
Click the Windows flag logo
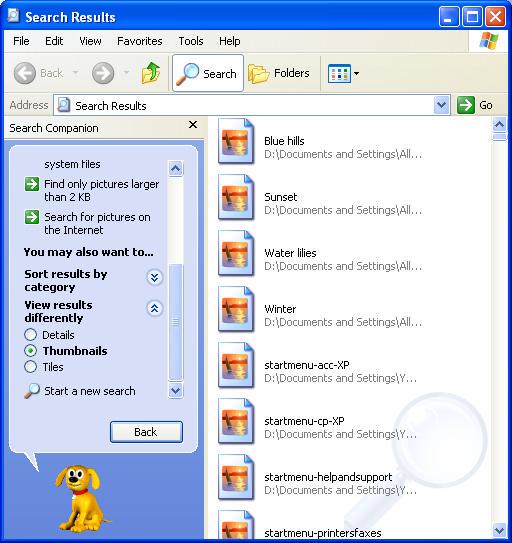489,41
